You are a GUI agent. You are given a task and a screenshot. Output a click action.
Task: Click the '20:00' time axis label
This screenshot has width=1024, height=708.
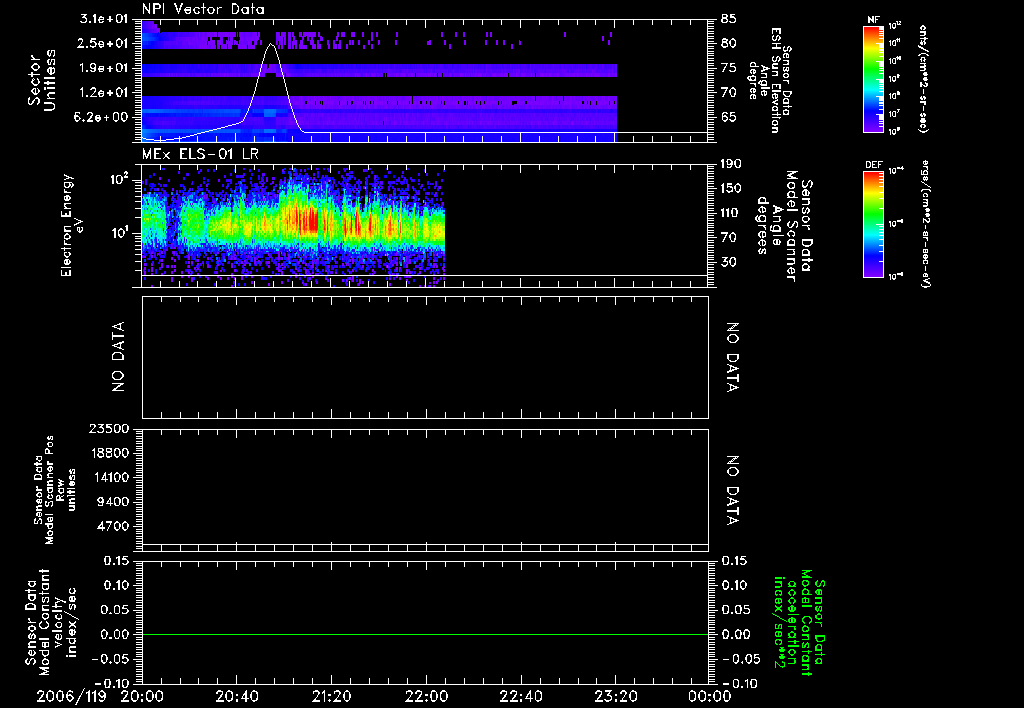tap(142, 696)
